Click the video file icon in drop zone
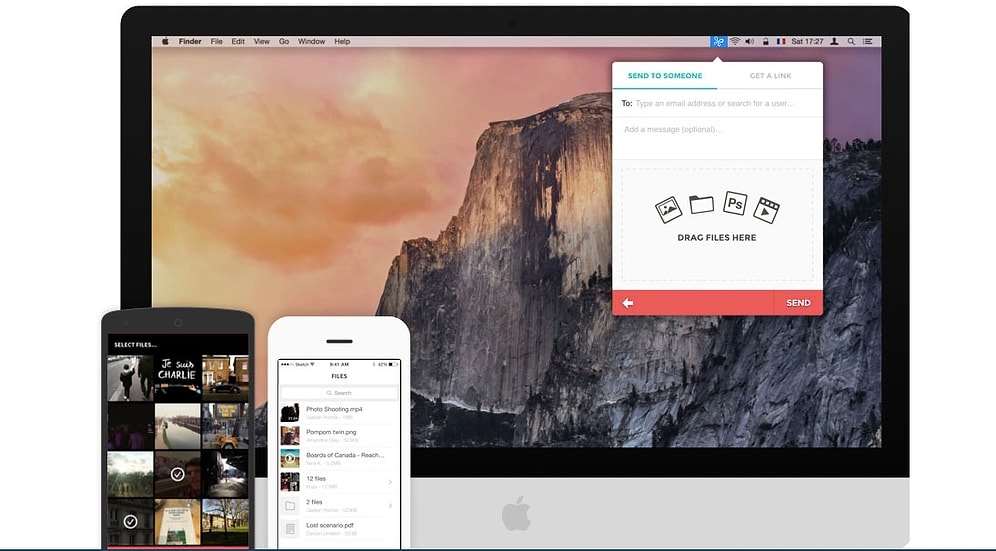This screenshot has height=551, width=996. point(767,209)
